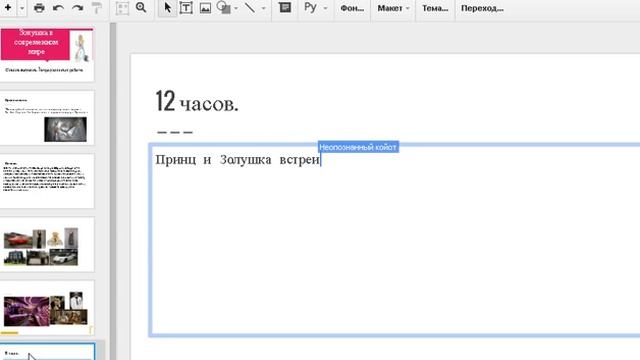Add a comment with comment icon
This screenshot has height=360, width=640.
click(285, 8)
